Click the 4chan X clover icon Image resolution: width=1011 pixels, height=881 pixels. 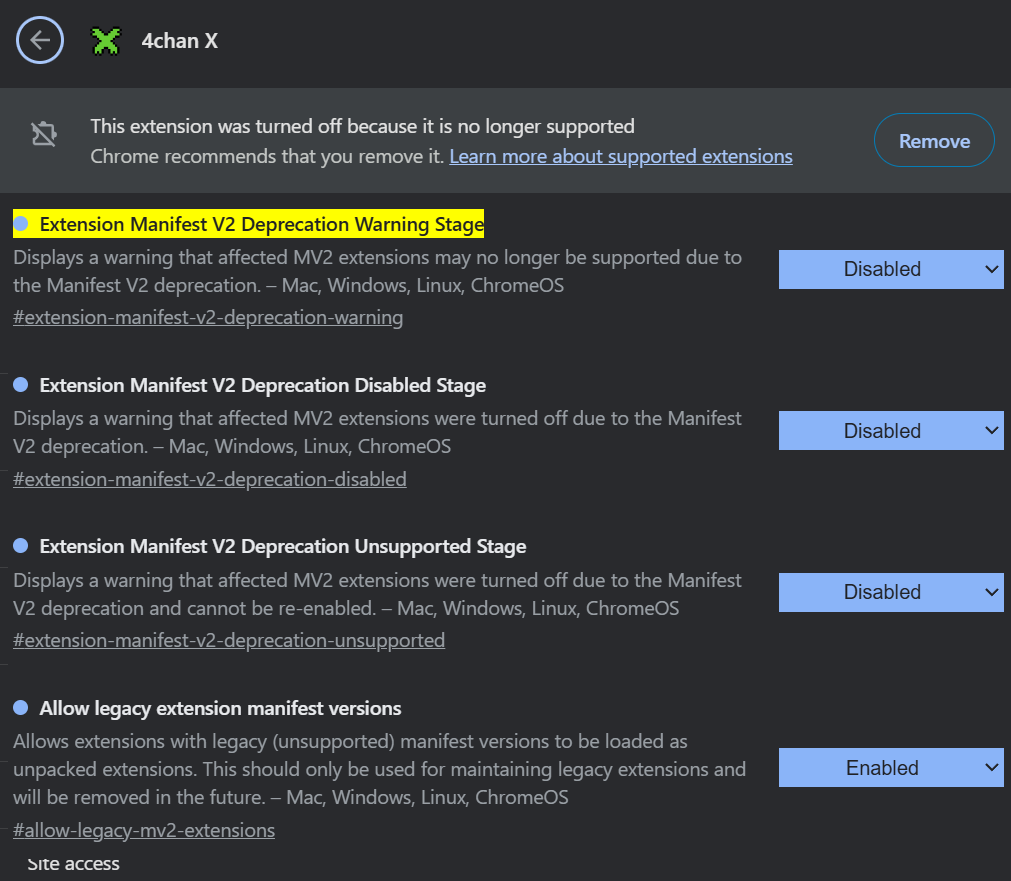pos(106,41)
